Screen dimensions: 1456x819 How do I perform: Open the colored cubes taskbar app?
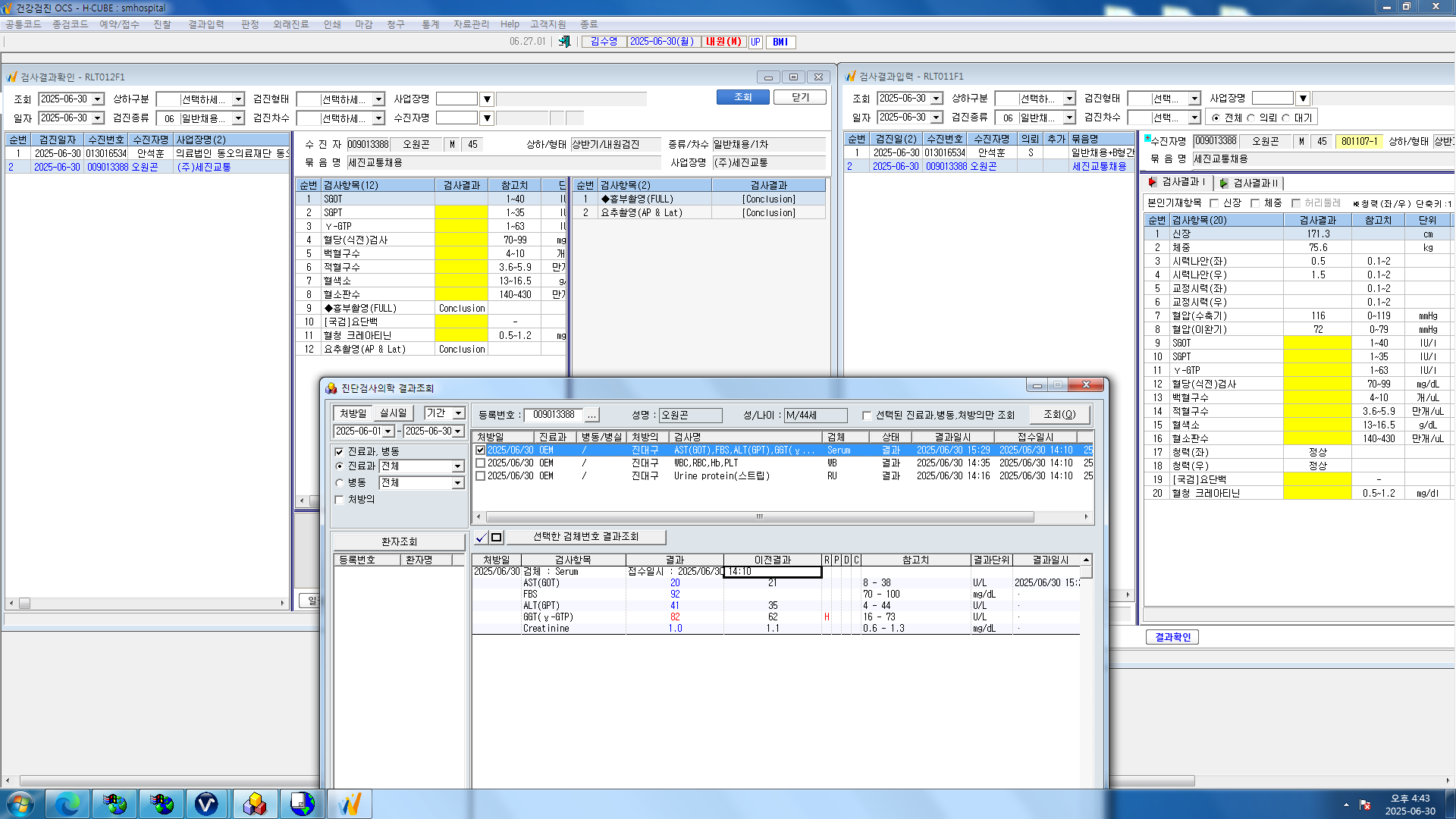[255, 804]
